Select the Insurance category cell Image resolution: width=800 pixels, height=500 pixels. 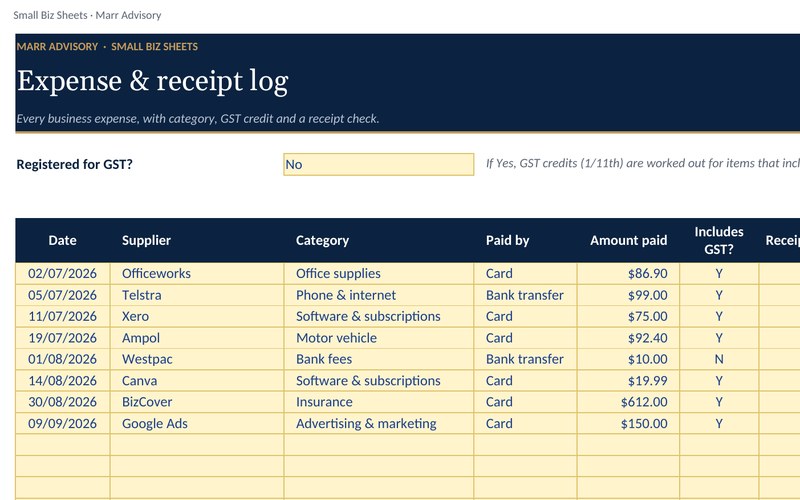(x=379, y=402)
